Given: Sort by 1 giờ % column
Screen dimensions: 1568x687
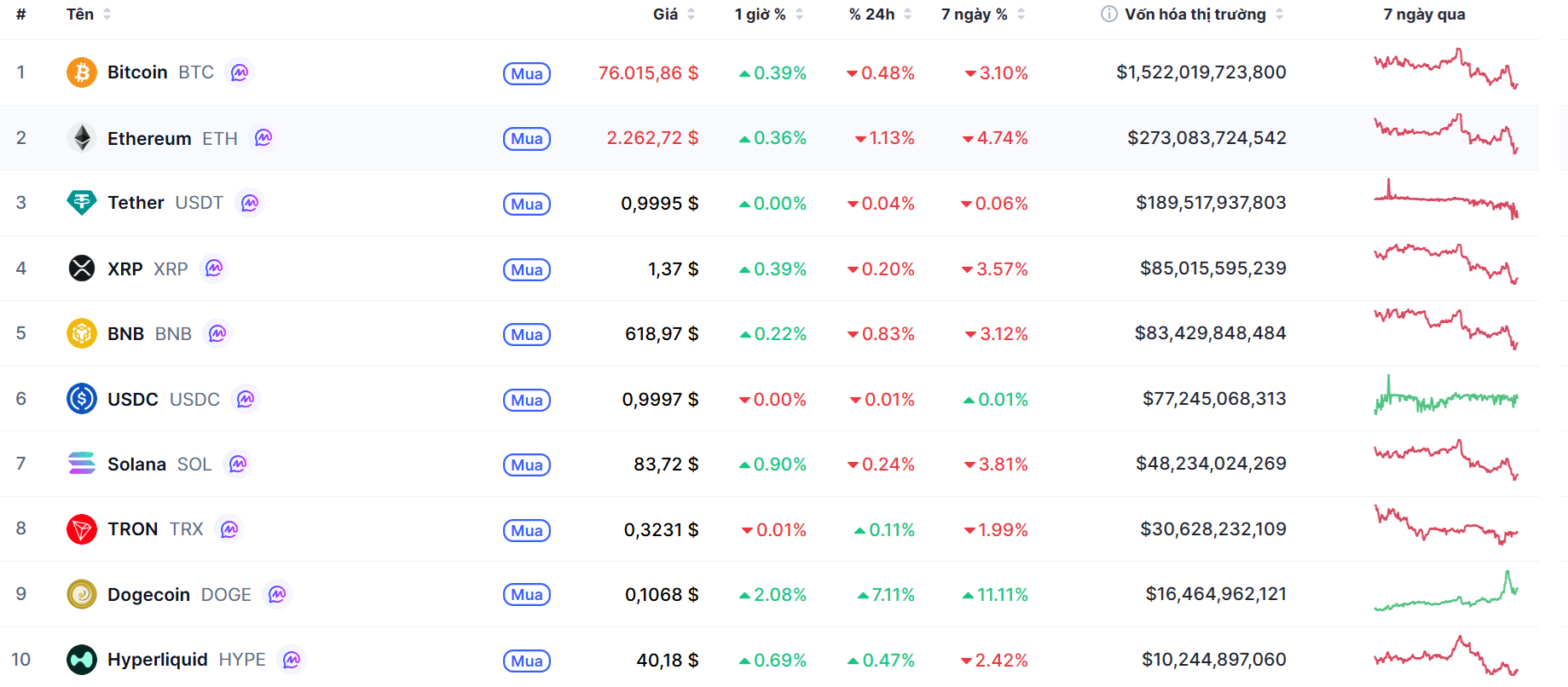Looking at the screenshot, I should click(761, 14).
